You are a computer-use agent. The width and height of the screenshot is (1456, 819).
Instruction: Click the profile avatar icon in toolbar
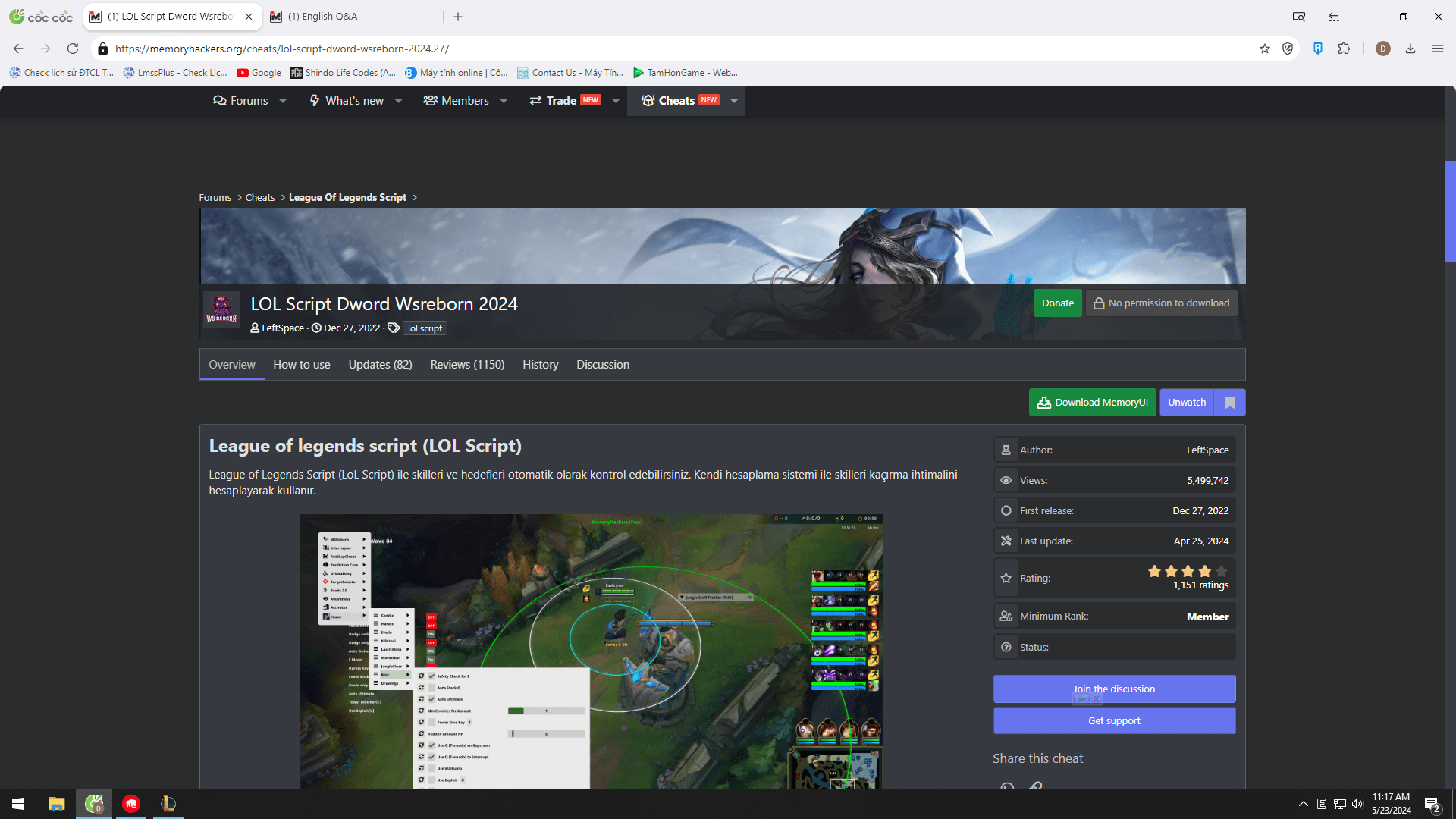[1383, 49]
